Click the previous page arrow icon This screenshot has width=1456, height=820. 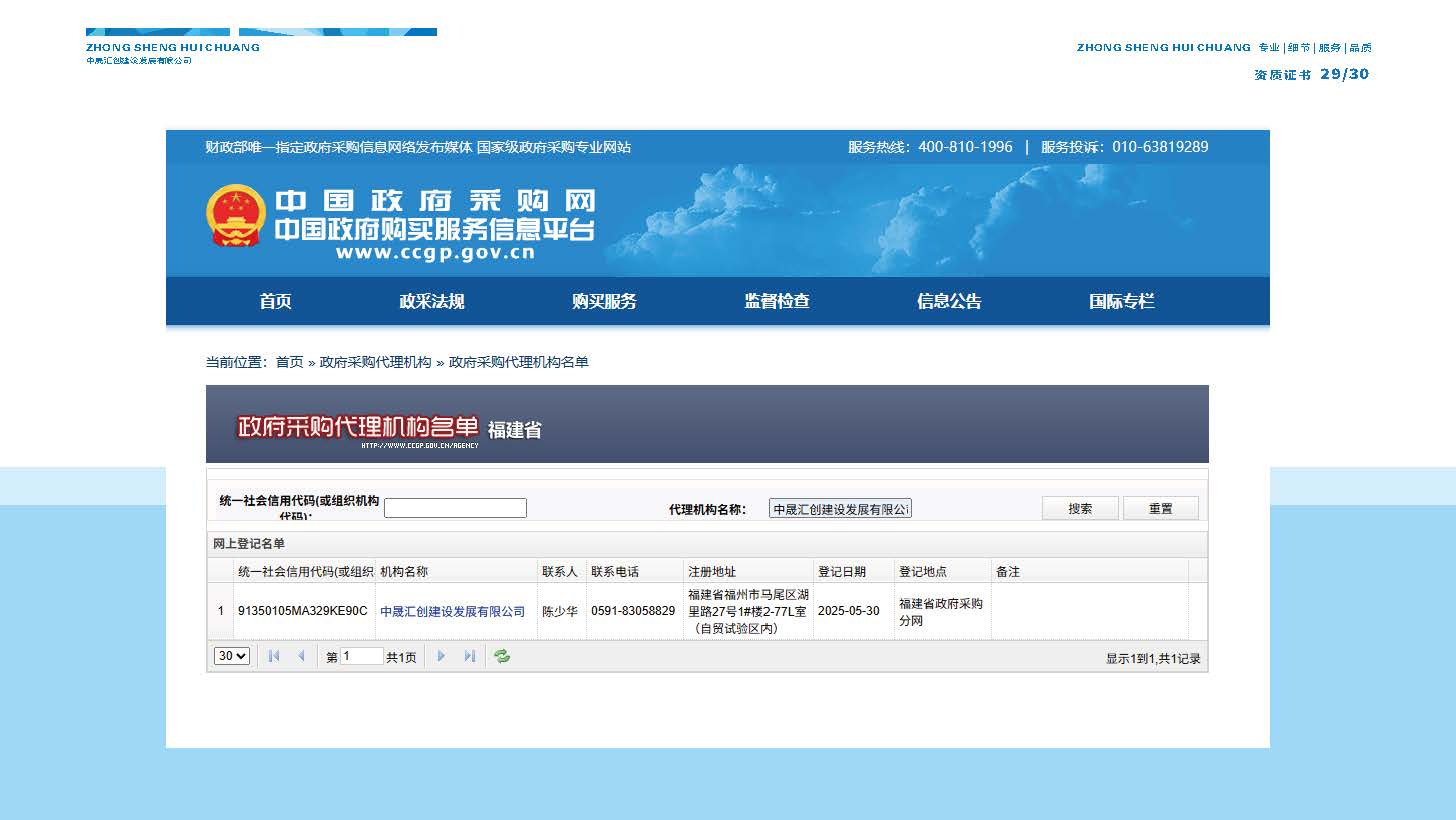pyautogui.click(x=301, y=656)
